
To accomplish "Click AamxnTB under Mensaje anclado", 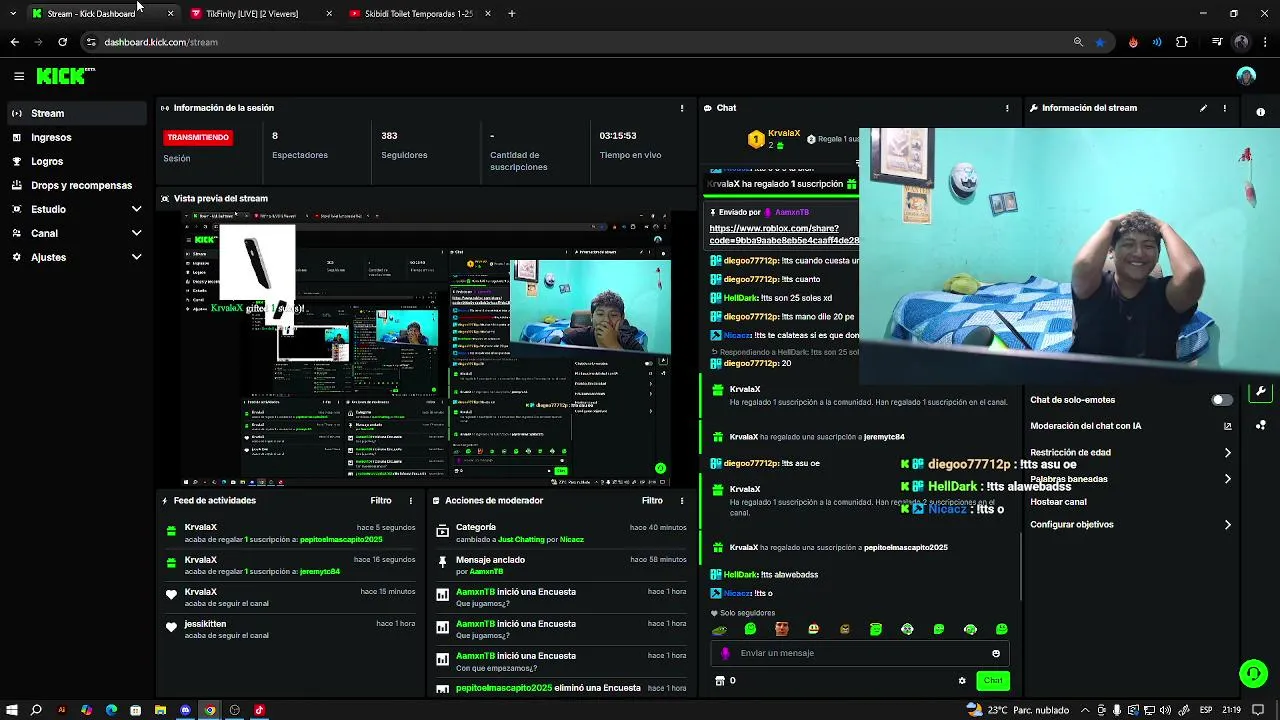I will (x=486, y=571).
